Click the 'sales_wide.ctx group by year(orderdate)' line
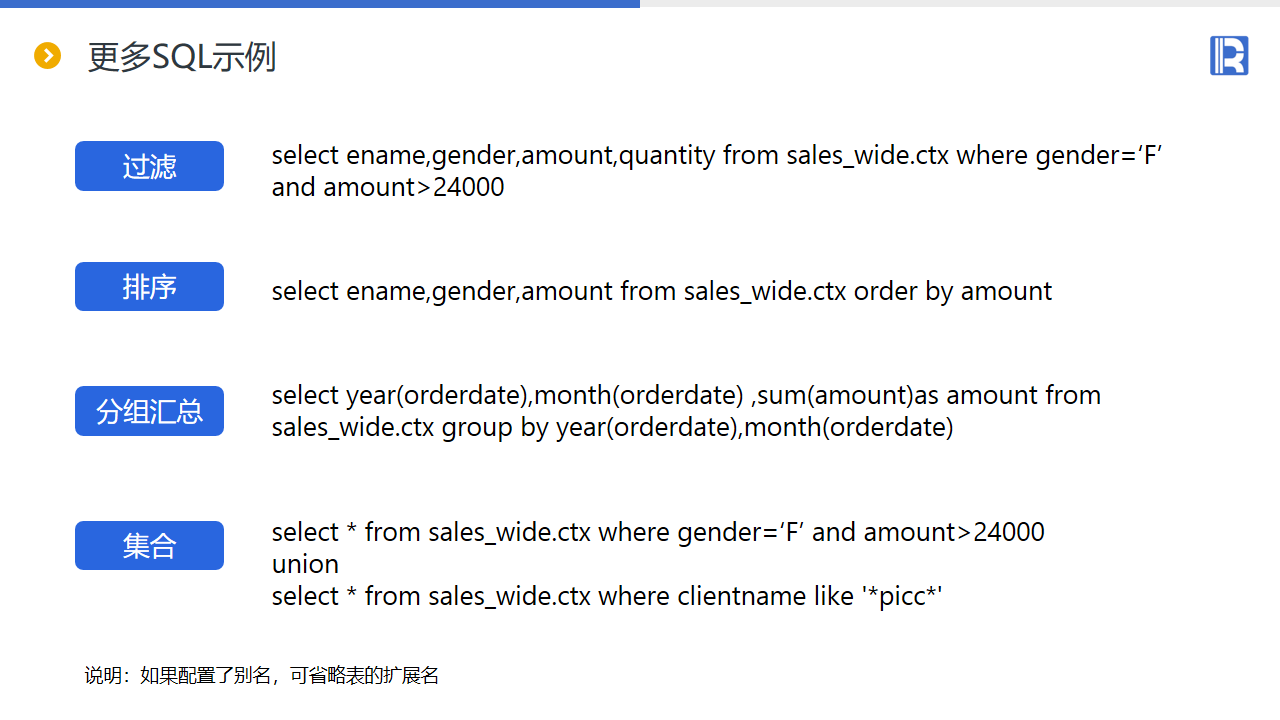 pos(612,428)
